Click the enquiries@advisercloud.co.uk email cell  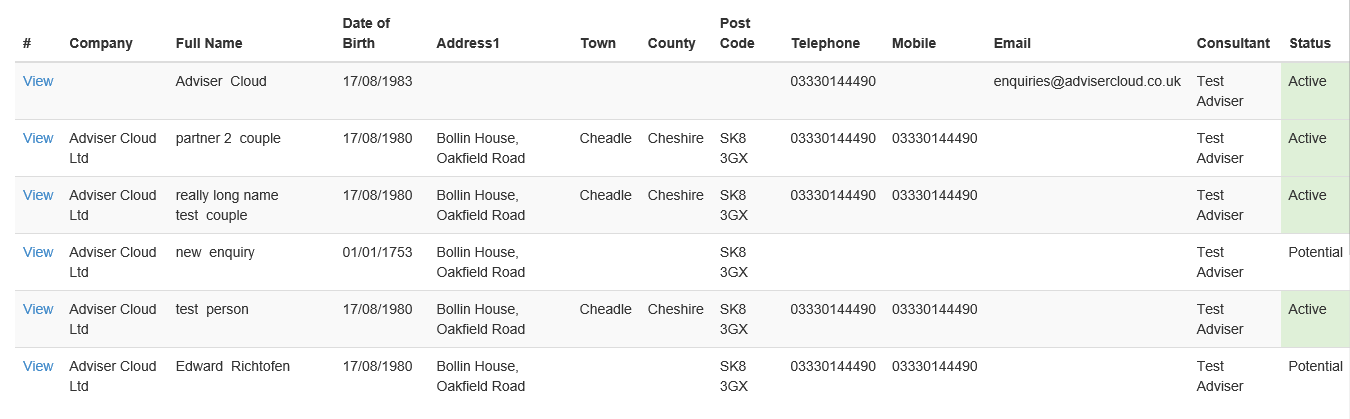pos(1087,81)
